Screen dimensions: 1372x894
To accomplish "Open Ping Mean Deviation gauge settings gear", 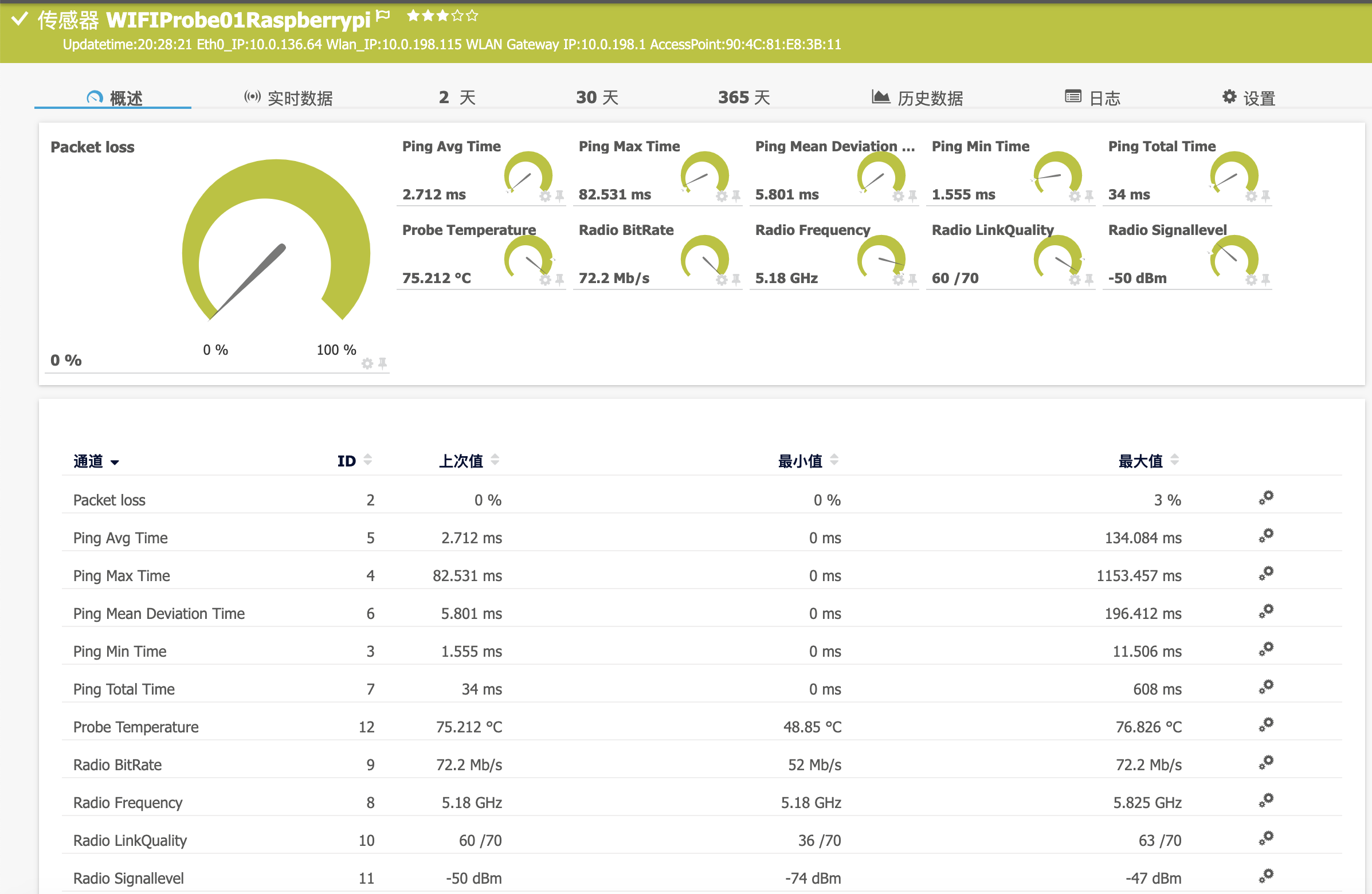I will point(898,196).
